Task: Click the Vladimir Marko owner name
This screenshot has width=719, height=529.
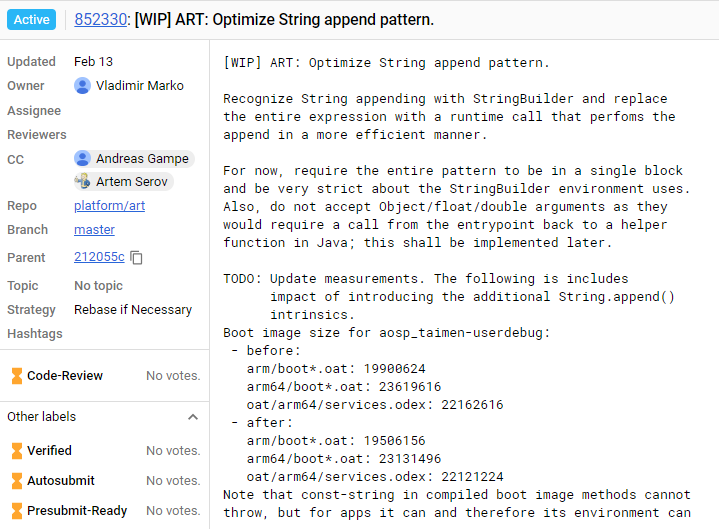Action: pos(140,86)
